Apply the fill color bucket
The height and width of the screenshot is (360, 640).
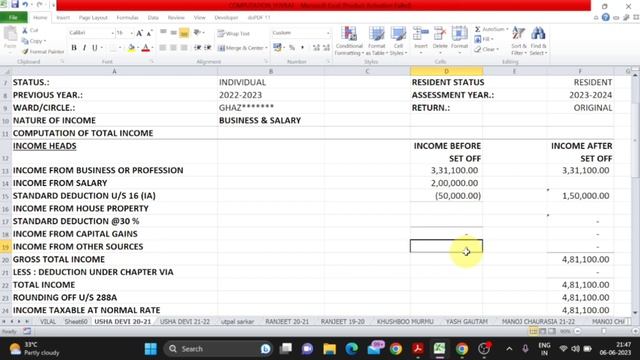(x=131, y=48)
